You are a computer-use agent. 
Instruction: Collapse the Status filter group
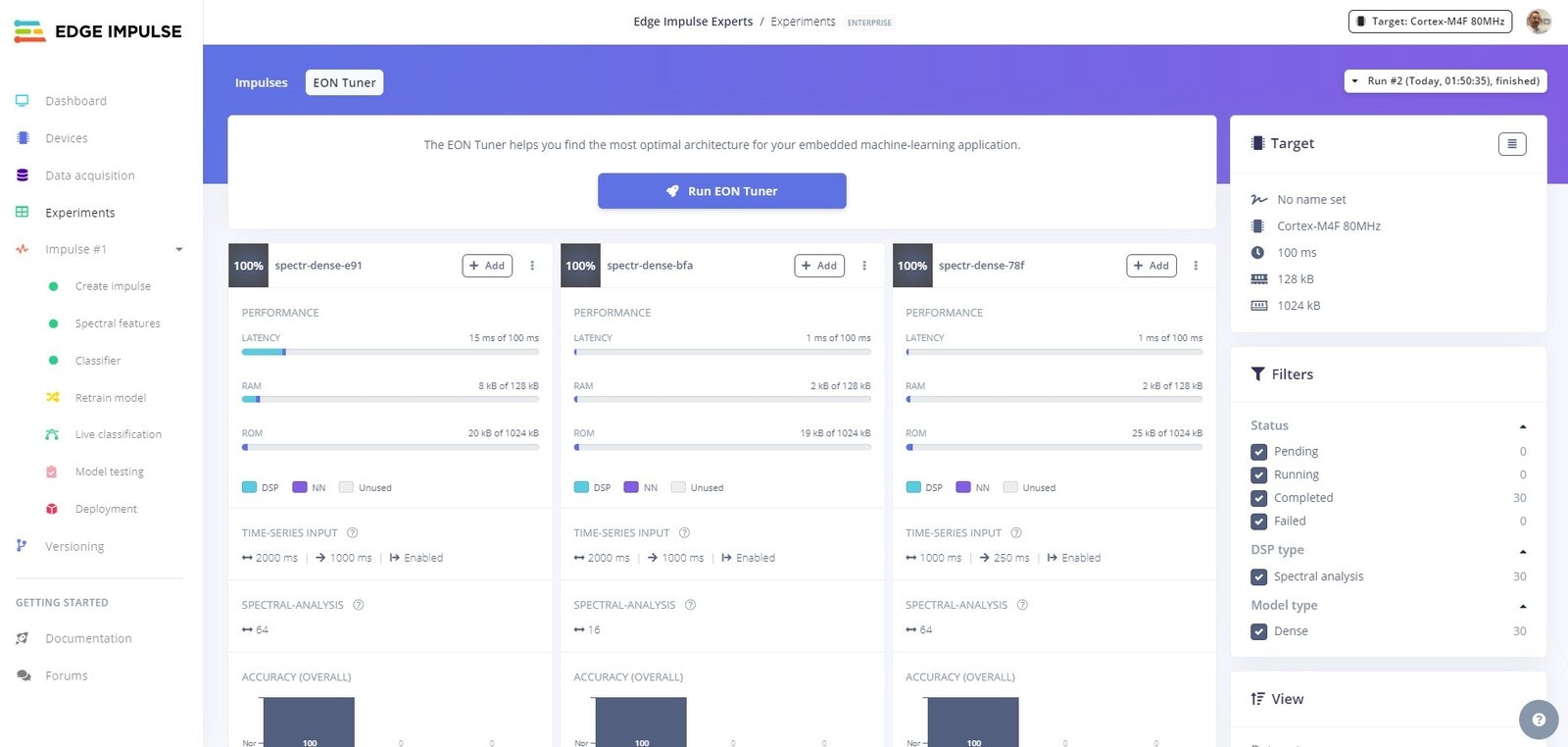click(x=1523, y=426)
